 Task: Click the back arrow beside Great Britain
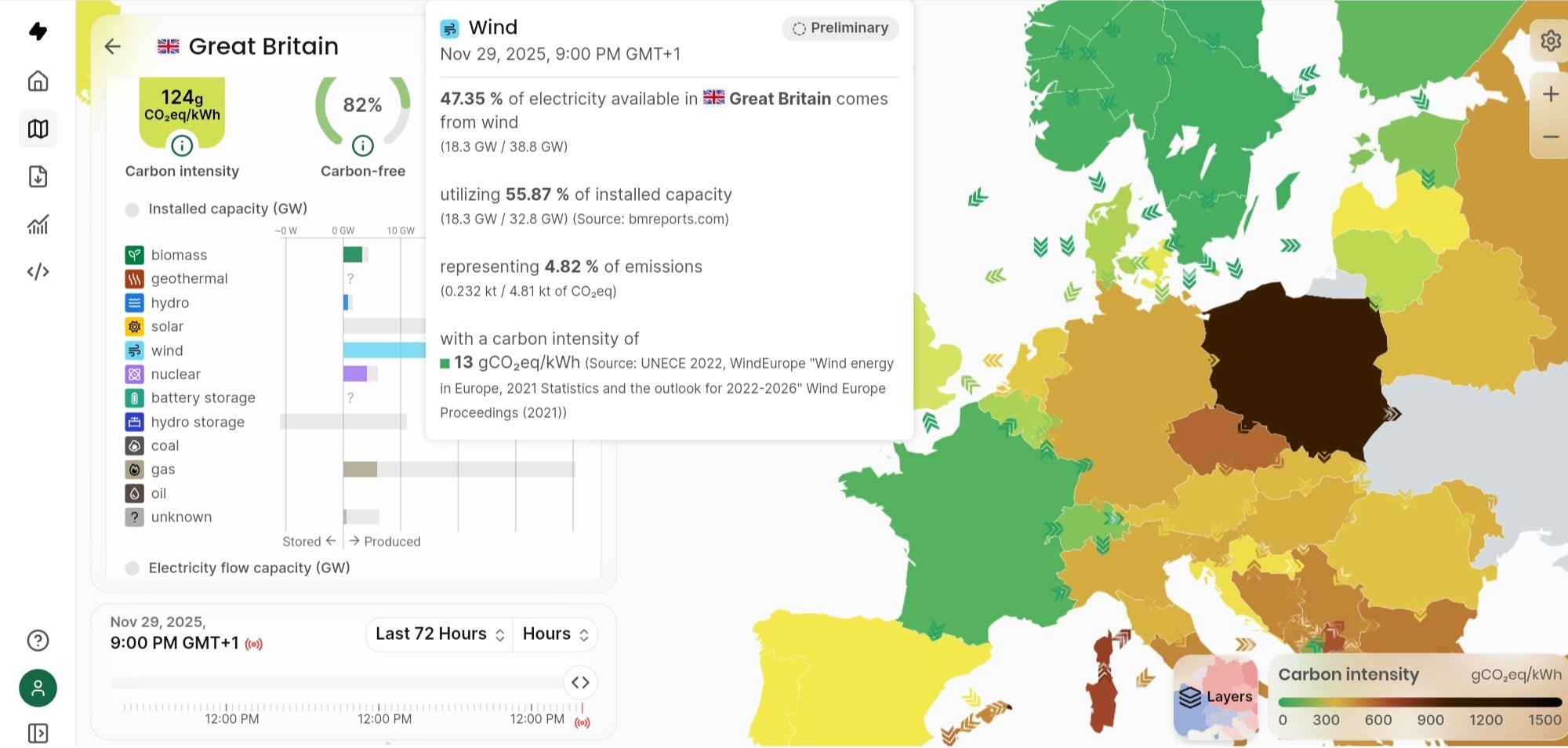click(x=113, y=47)
